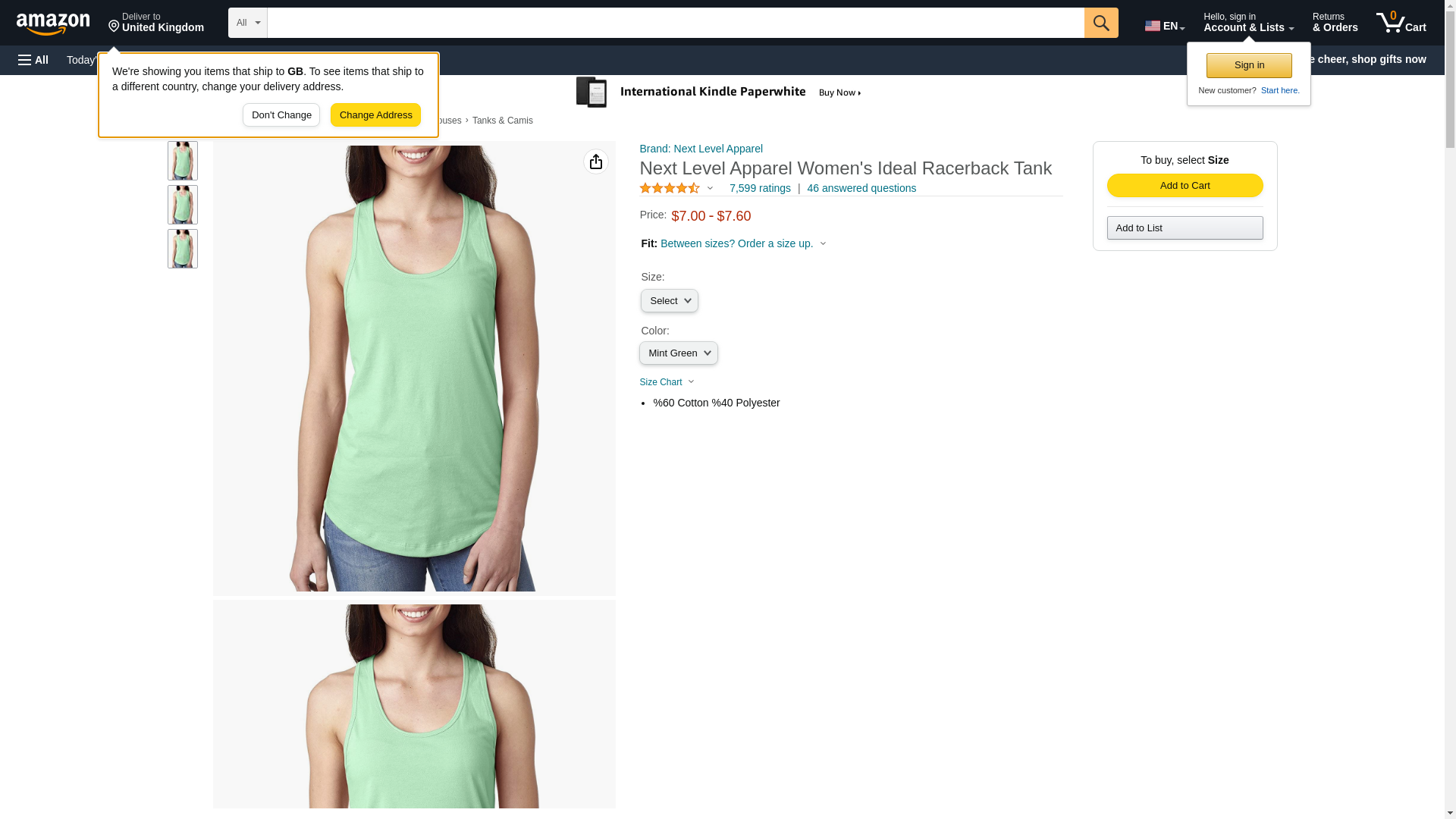Click in the search text field
The height and width of the screenshot is (819, 1456).
675,23
